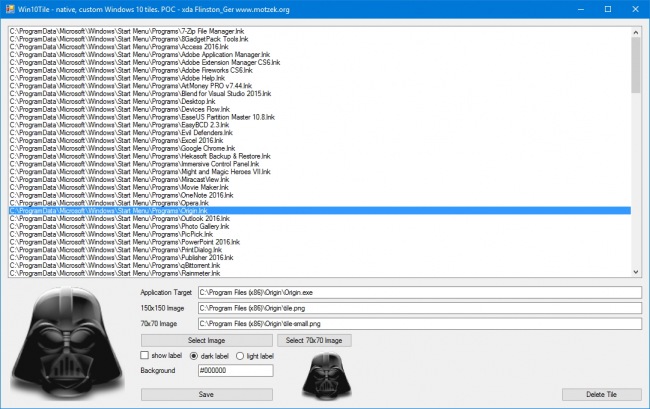Select the 7-Zip File Manager.lnk entry
The image size is (650, 409).
tap(320, 31)
